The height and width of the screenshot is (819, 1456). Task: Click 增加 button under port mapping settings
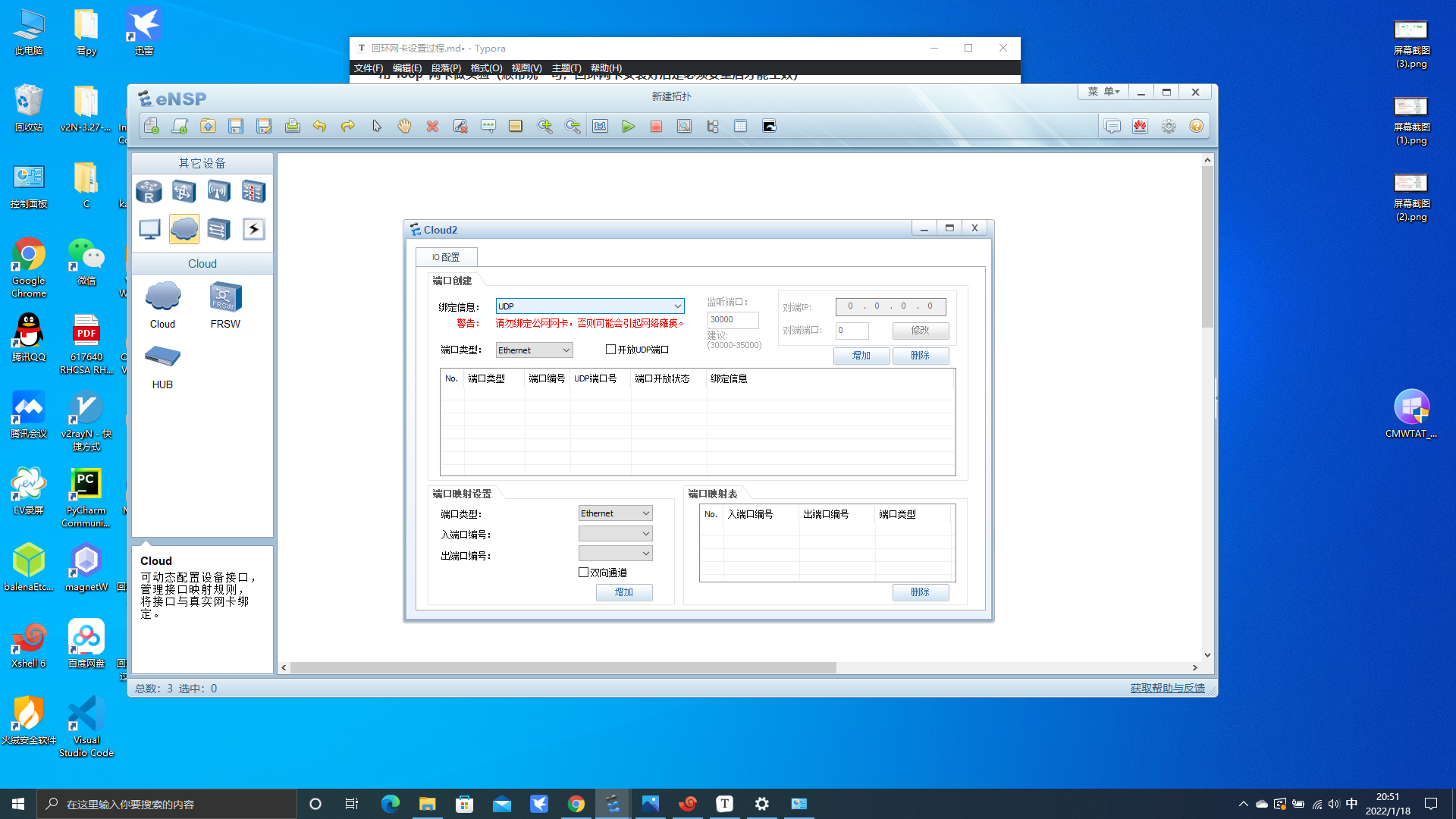coord(624,592)
